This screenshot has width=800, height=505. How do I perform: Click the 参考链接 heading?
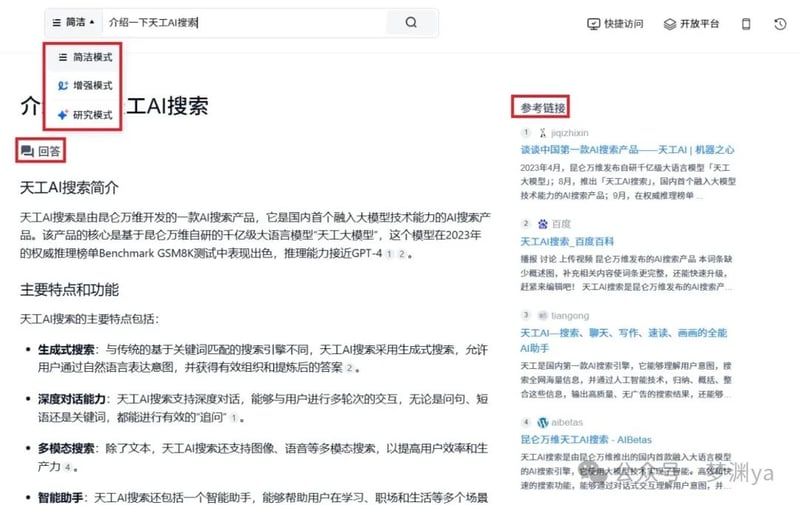point(542,108)
